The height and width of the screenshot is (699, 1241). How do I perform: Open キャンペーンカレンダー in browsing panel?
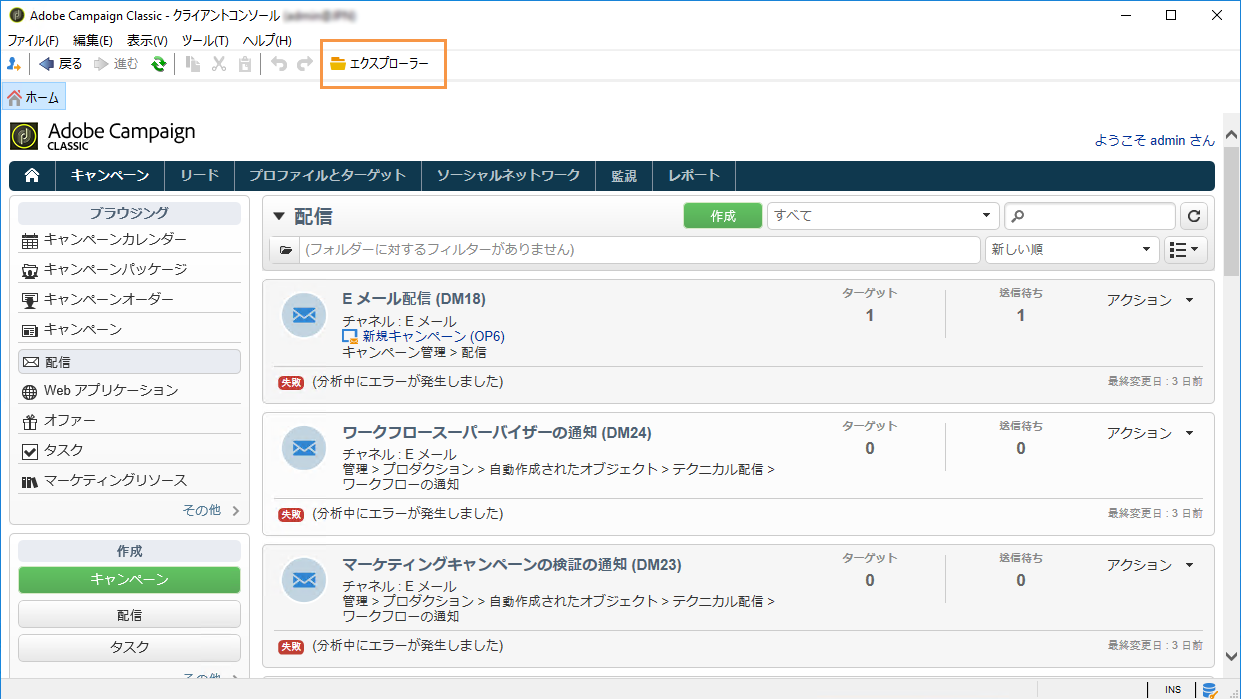coord(129,239)
